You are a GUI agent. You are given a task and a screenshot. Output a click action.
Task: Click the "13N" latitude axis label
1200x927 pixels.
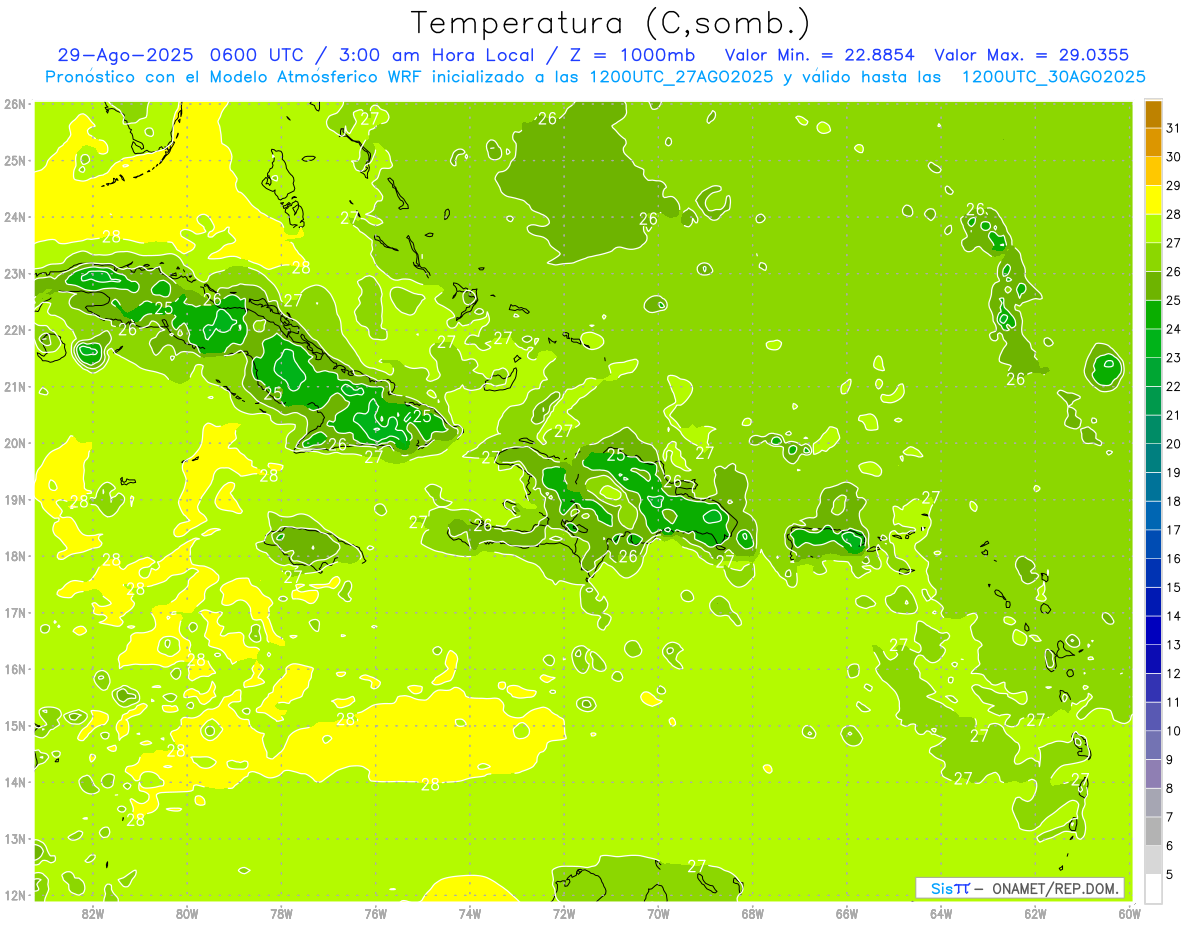14,839
